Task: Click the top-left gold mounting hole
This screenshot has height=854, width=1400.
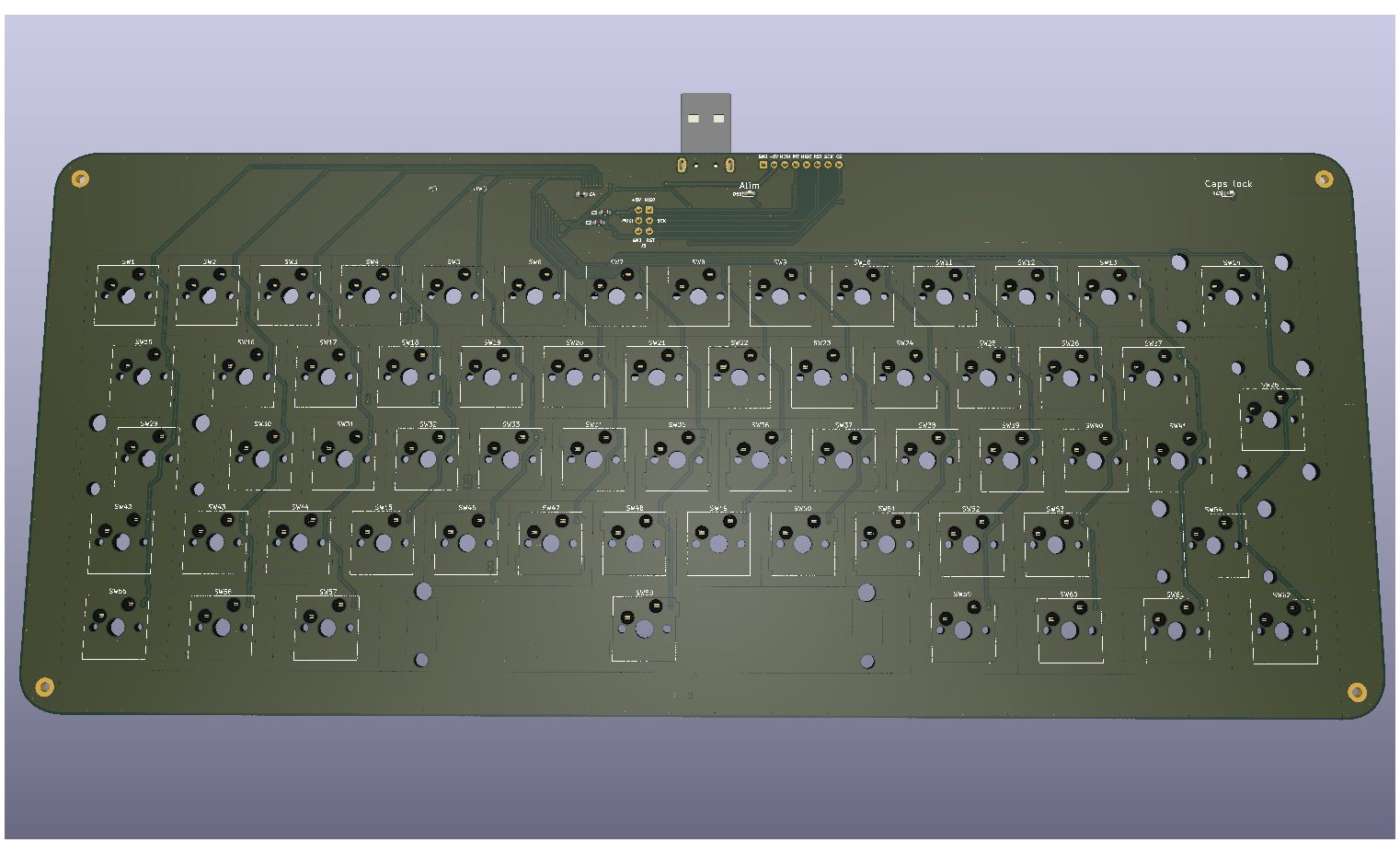Action: coord(81,179)
